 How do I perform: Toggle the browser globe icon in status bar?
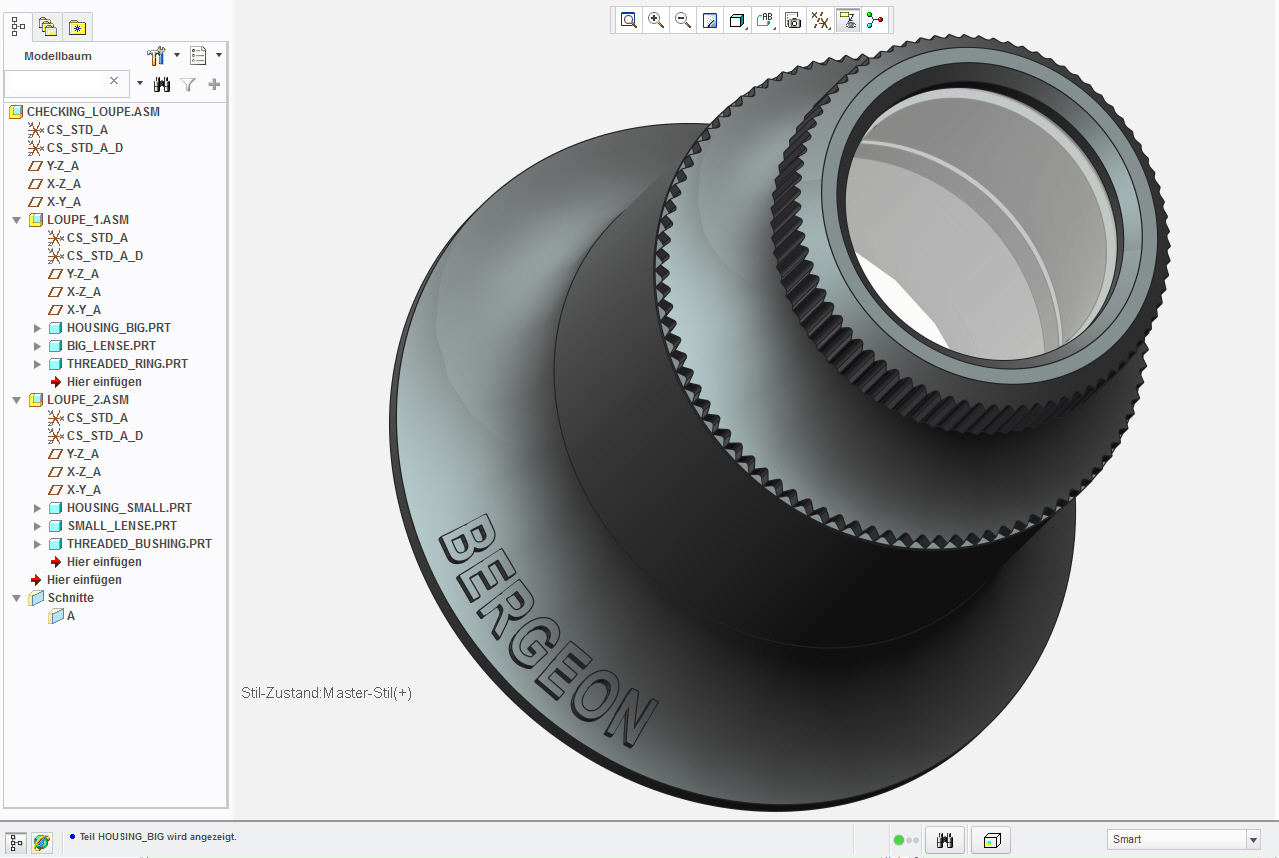[x=42, y=842]
